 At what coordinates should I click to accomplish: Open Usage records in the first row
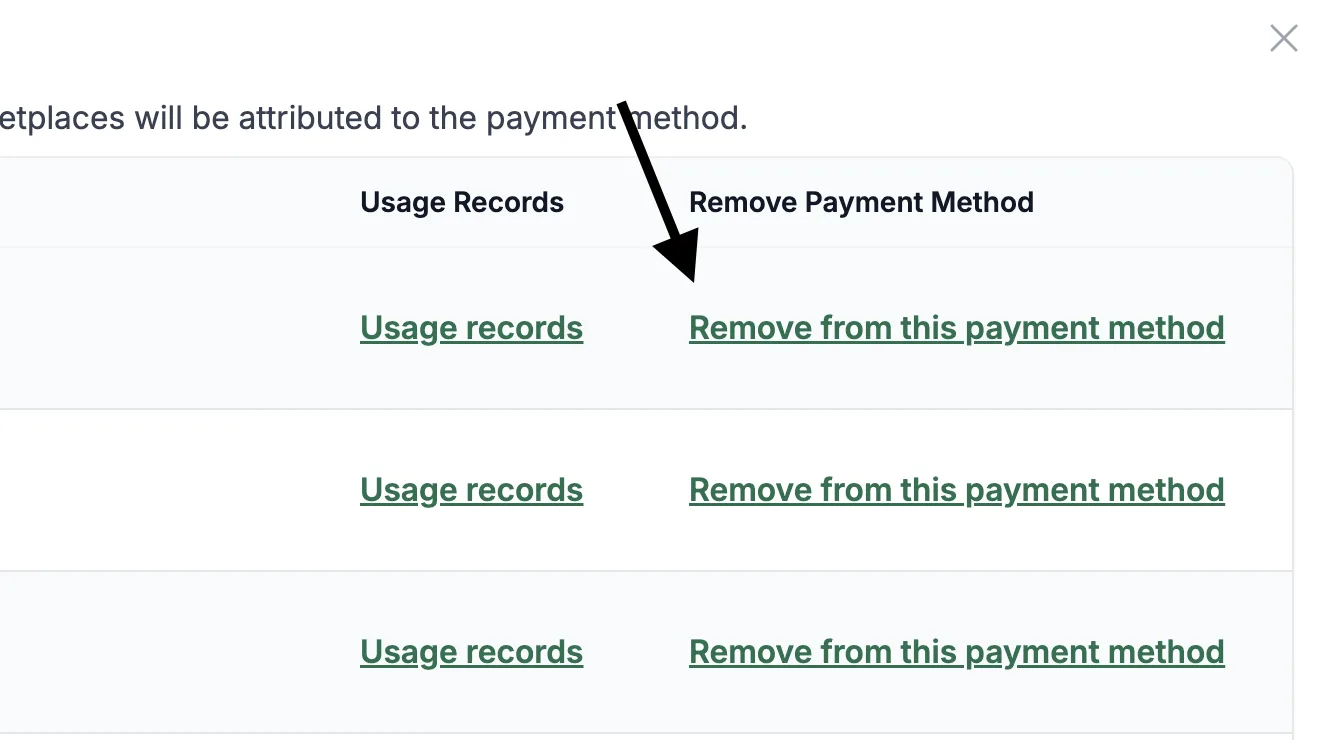pos(471,328)
